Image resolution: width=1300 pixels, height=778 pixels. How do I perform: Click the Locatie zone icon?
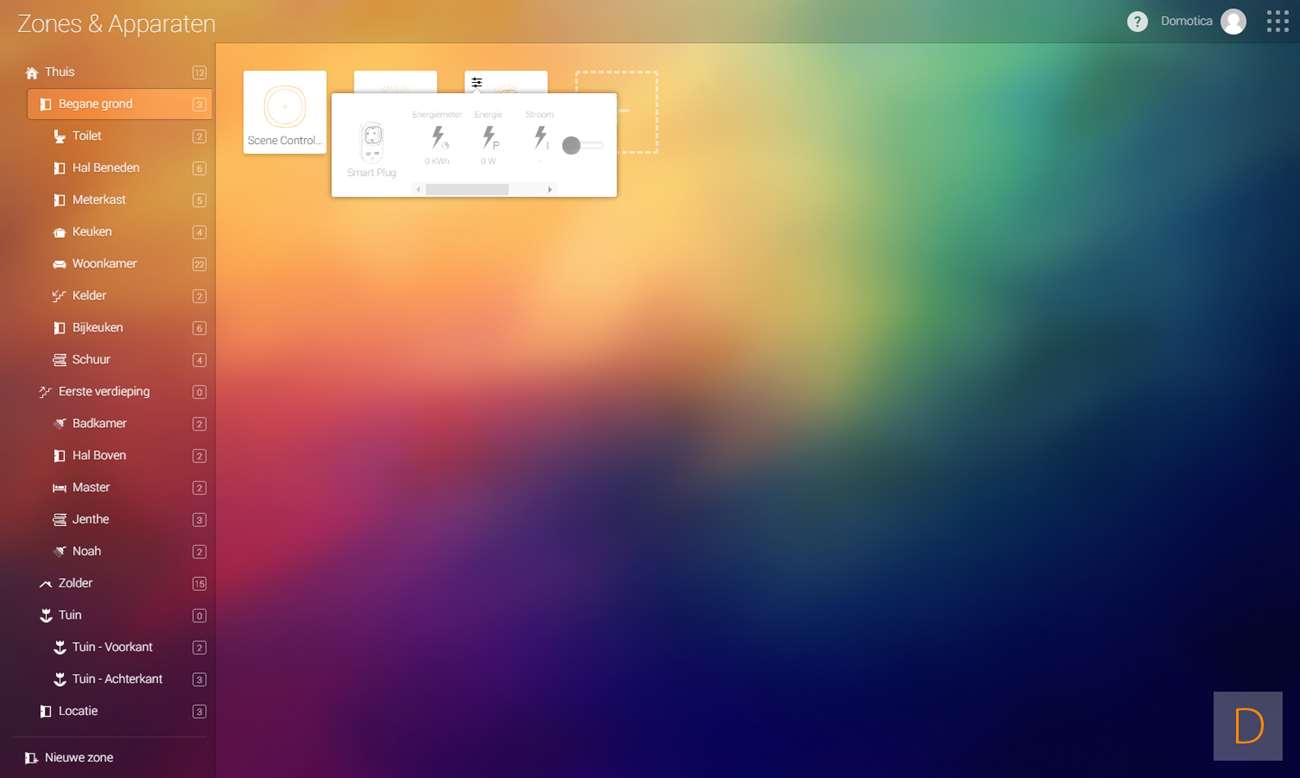tap(46, 711)
